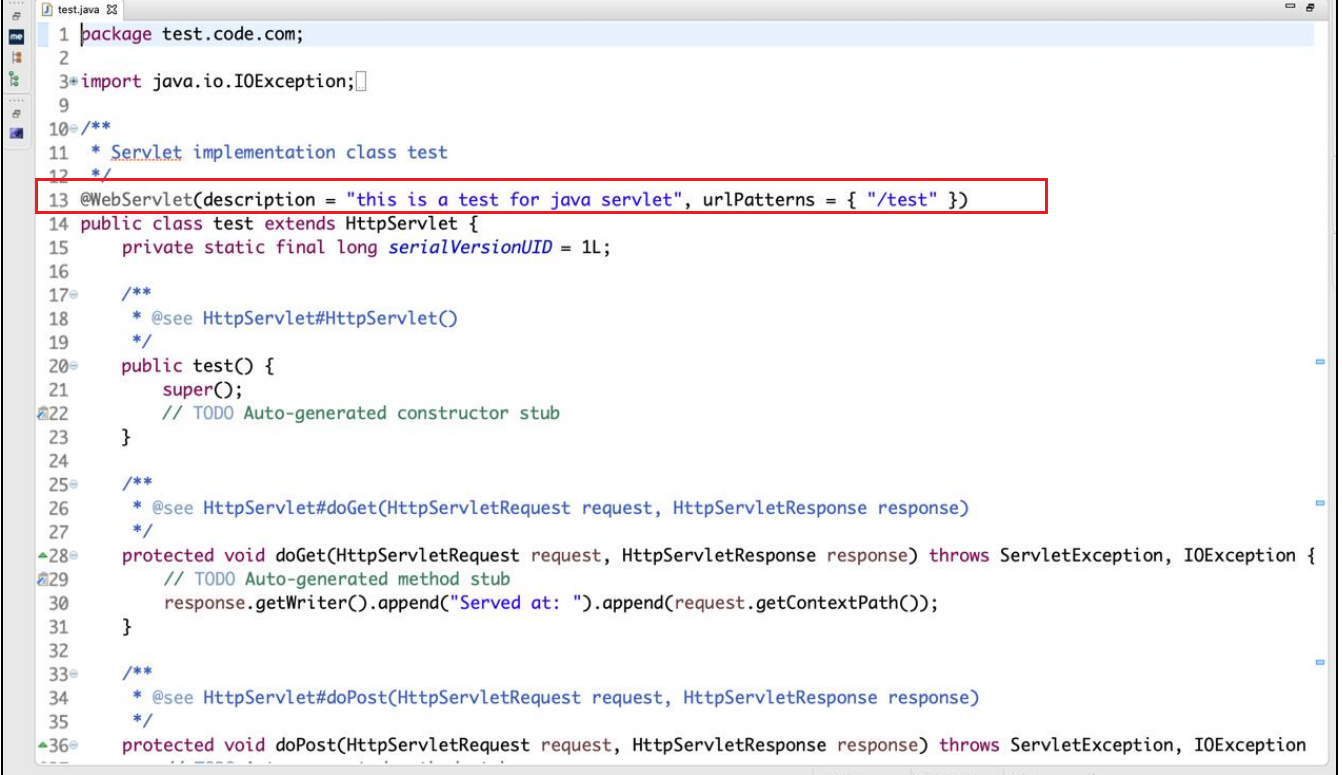Maximize the editor area with the restore icon
Image resolution: width=1342 pixels, height=775 pixels.
point(1310,8)
